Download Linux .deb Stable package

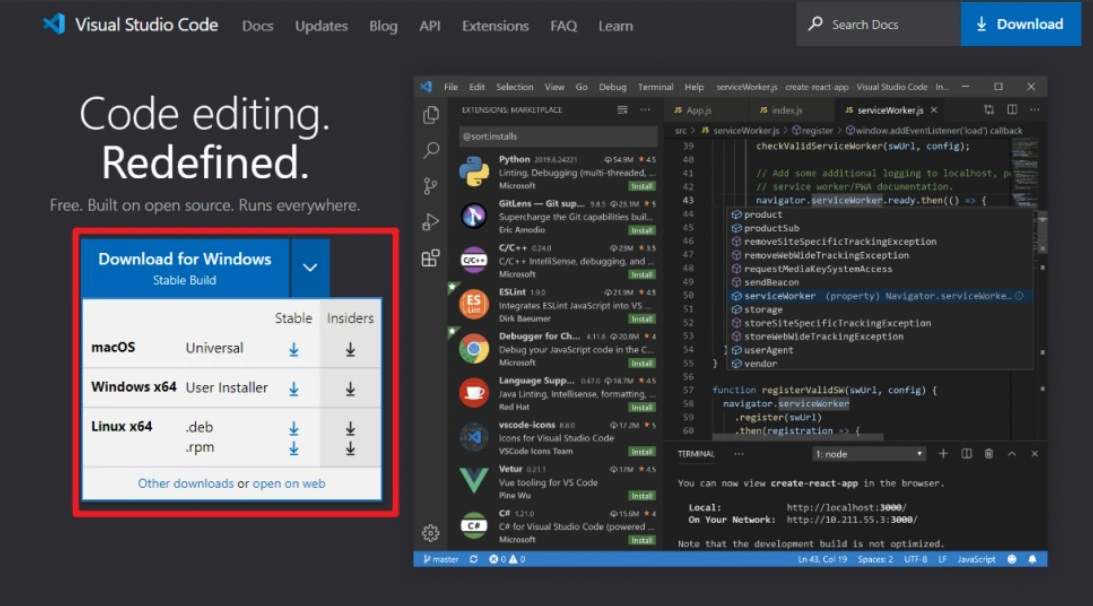click(x=294, y=428)
